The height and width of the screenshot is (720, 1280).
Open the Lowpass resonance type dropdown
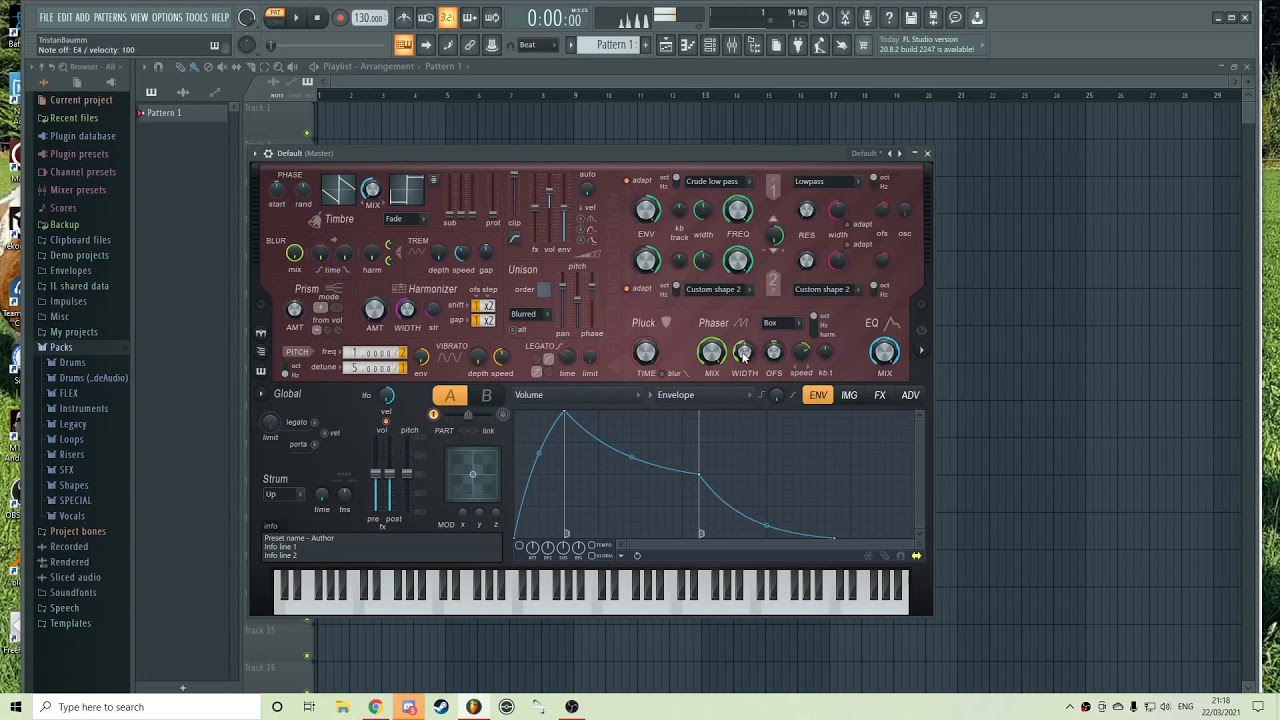pyautogui.click(x=826, y=181)
